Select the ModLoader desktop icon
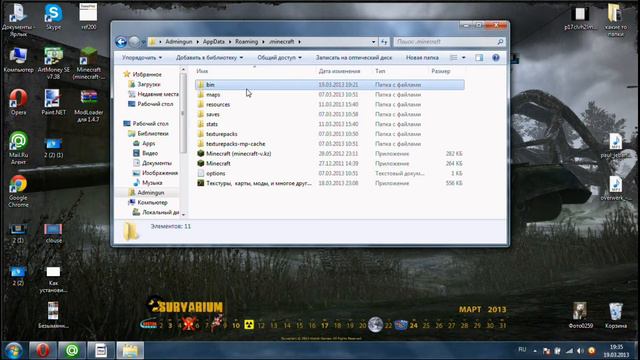640x360 pixels. pos(89,106)
